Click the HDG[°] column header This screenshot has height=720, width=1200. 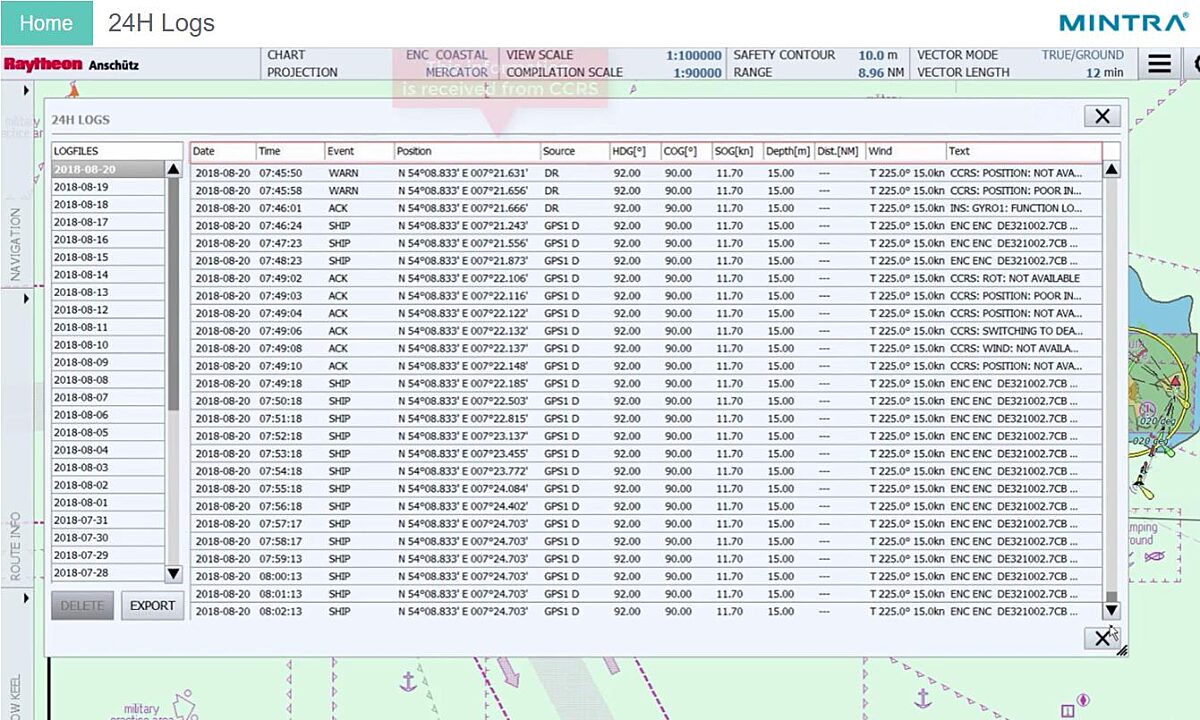(635, 152)
